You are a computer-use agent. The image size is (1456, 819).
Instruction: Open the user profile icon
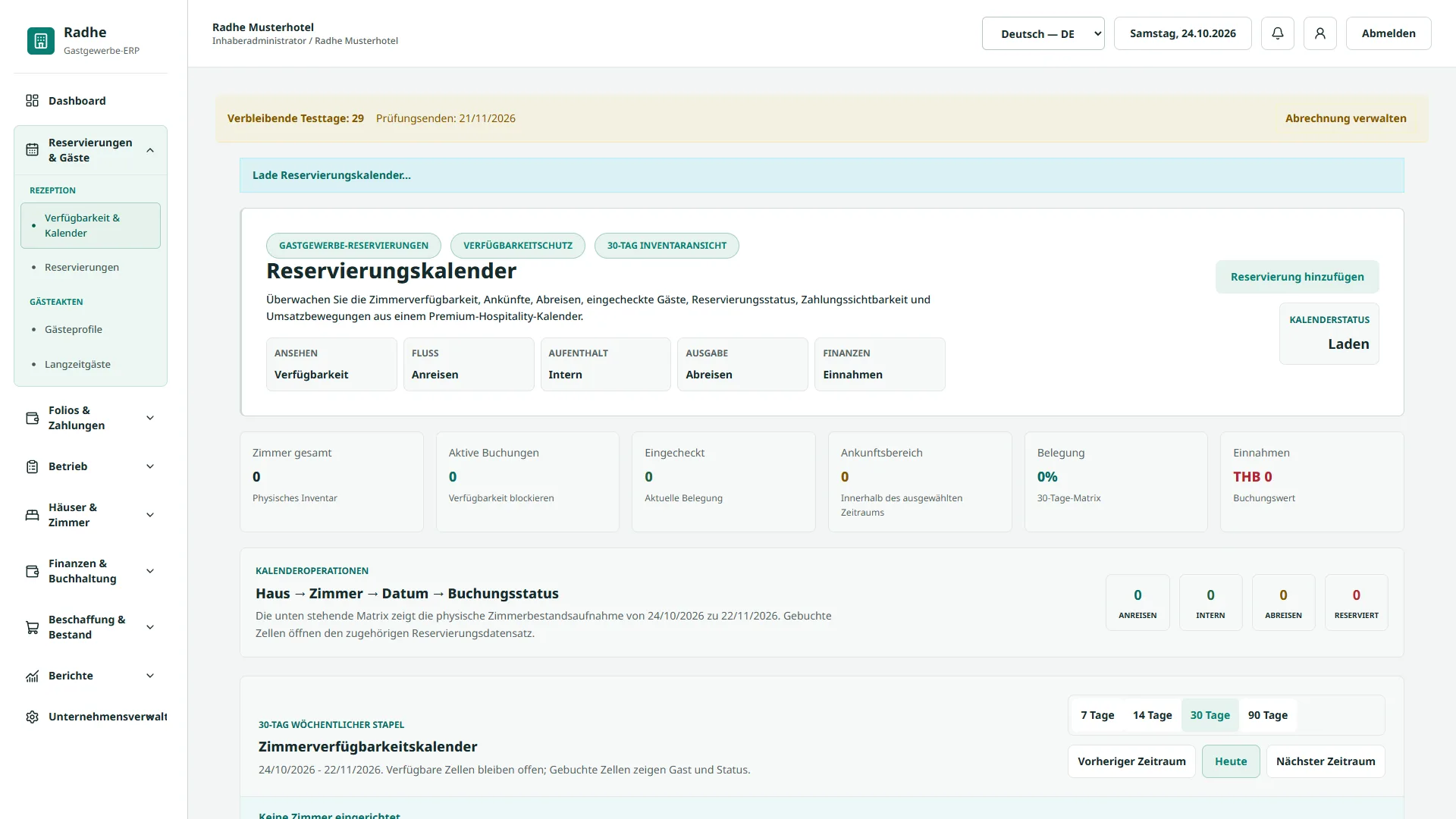1320,33
